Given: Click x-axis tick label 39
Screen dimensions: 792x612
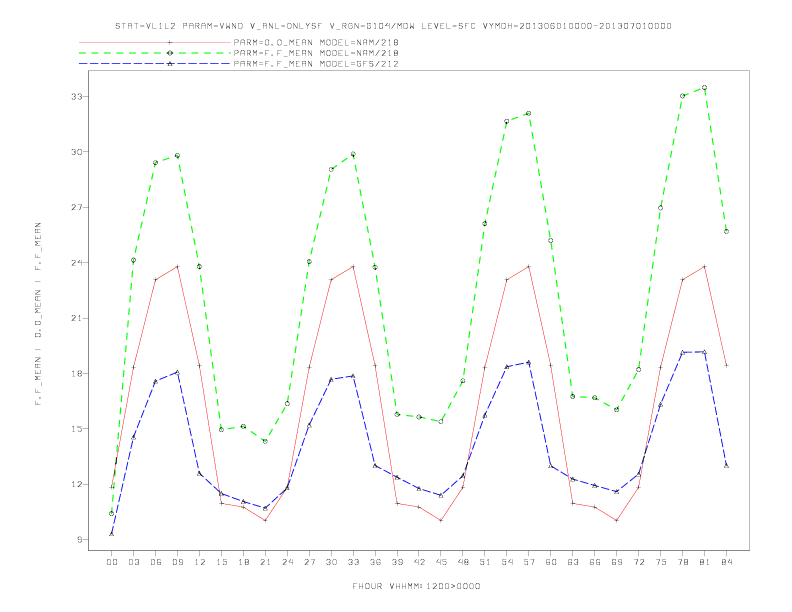Looking at the screenshot, I should coord(397,562).
